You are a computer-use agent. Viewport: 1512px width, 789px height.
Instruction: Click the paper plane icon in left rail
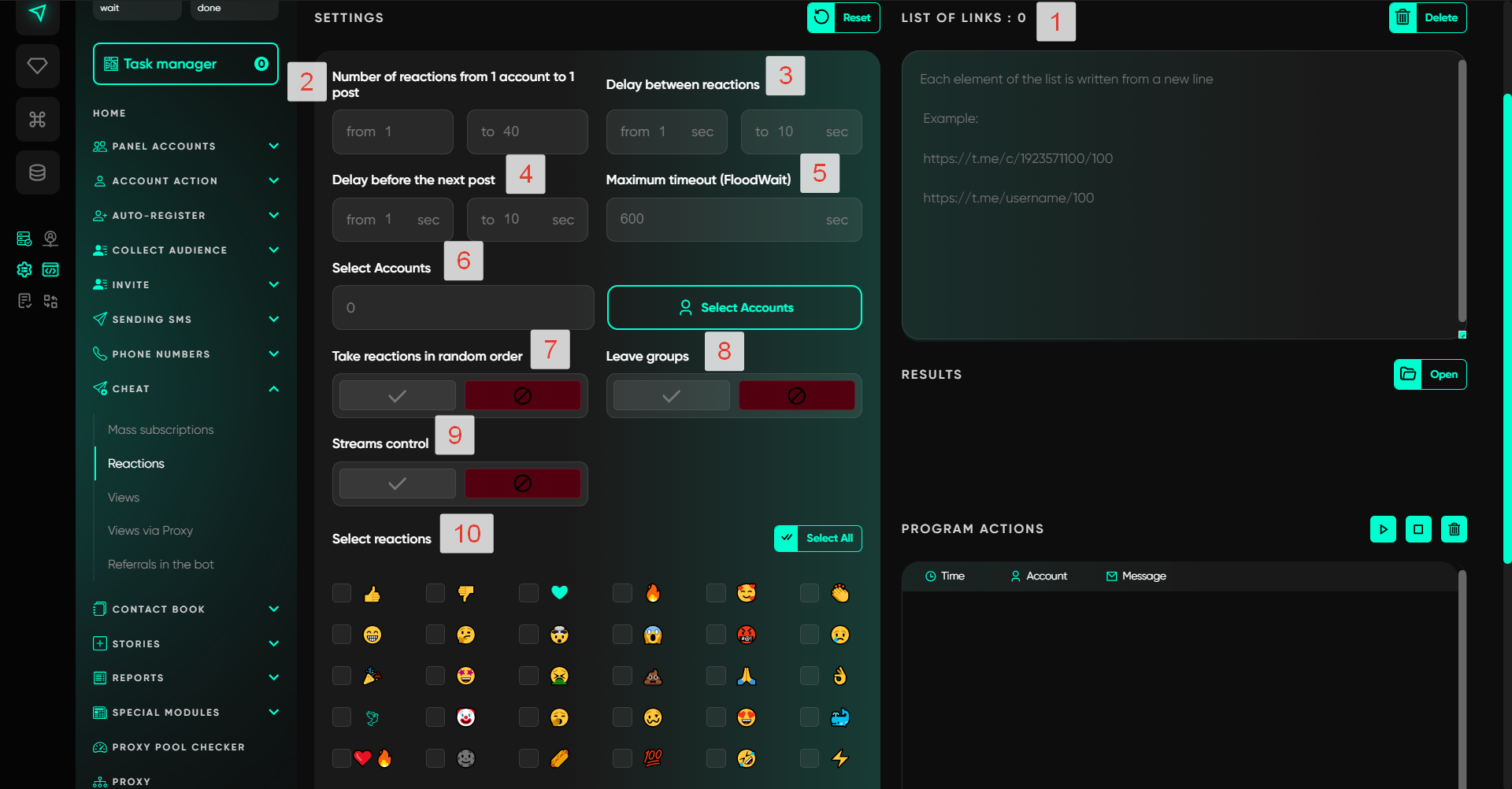[x=37, y=13]
